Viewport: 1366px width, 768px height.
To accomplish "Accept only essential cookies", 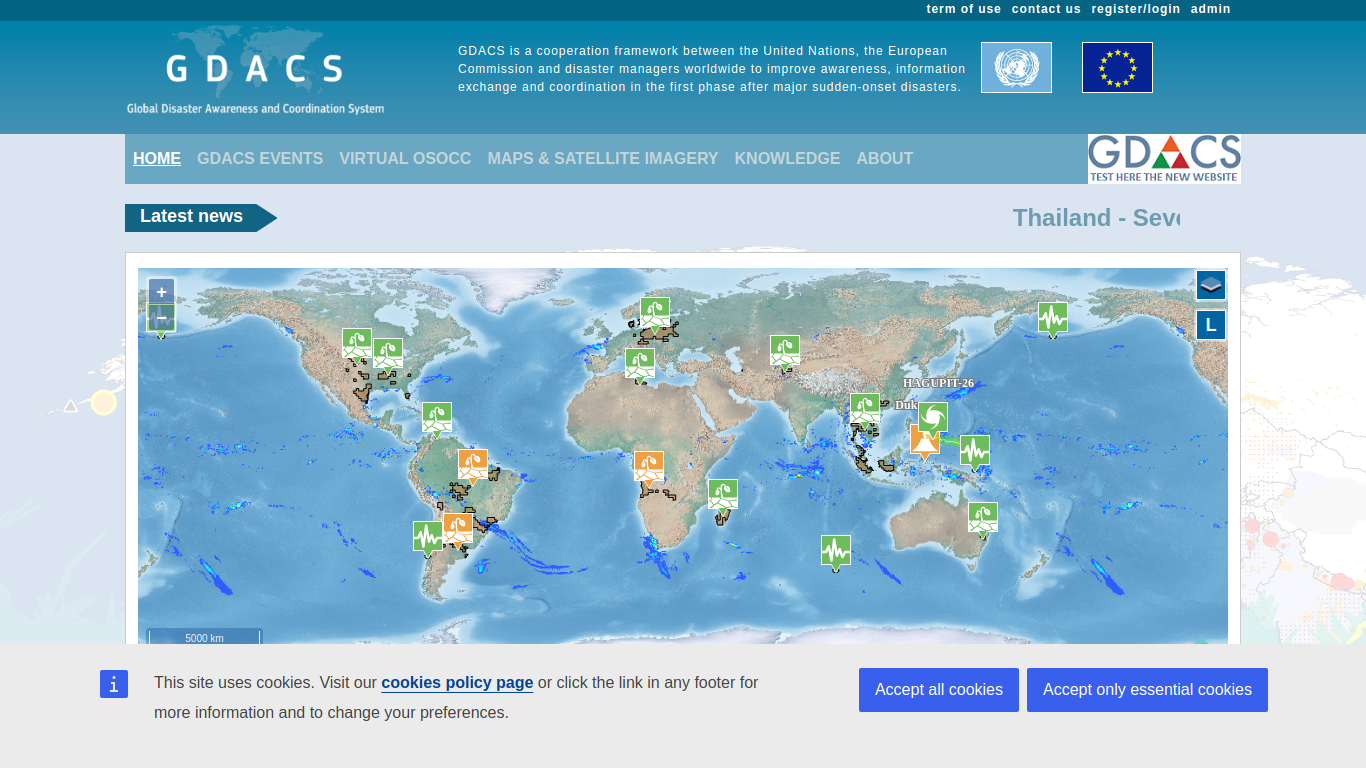I will pyautogui.click(x=1147, y=690).
